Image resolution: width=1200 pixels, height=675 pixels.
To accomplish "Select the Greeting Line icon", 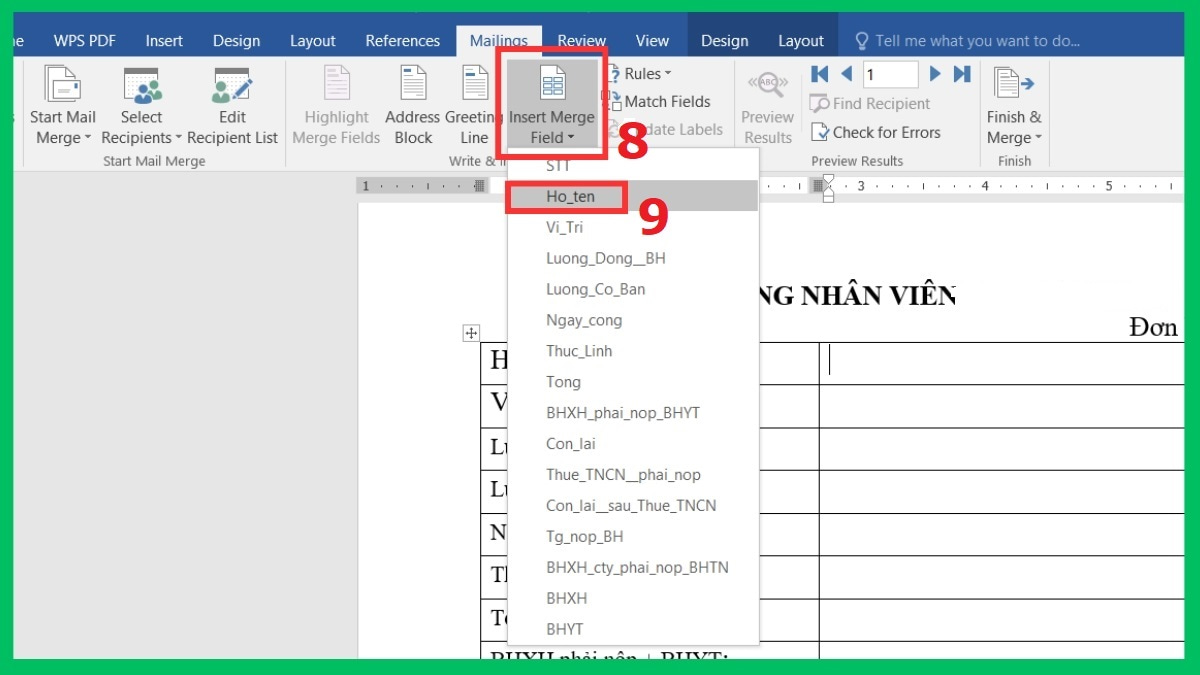I will tap(473, 104).
